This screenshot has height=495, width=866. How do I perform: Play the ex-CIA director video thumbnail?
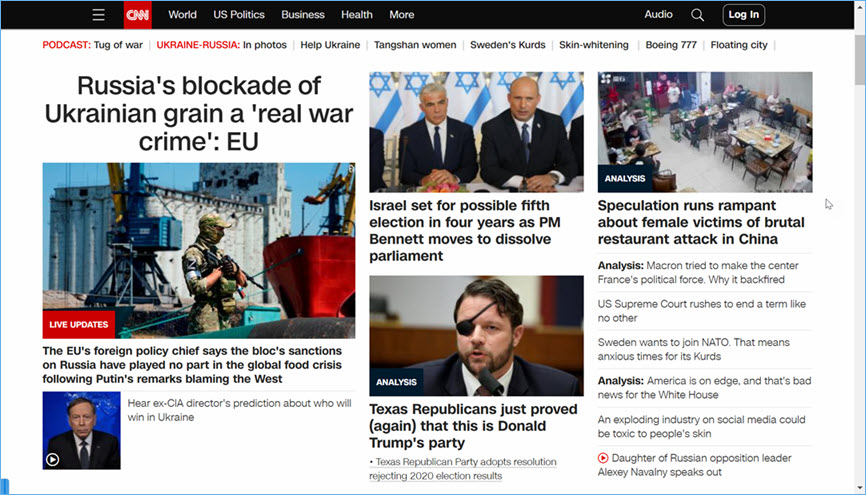[81, 430]
